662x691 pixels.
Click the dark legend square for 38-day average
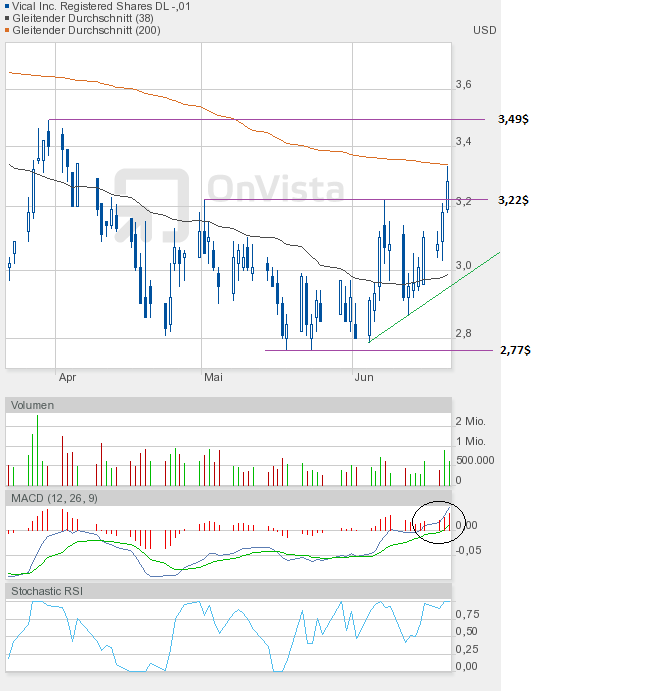(7, 18)
